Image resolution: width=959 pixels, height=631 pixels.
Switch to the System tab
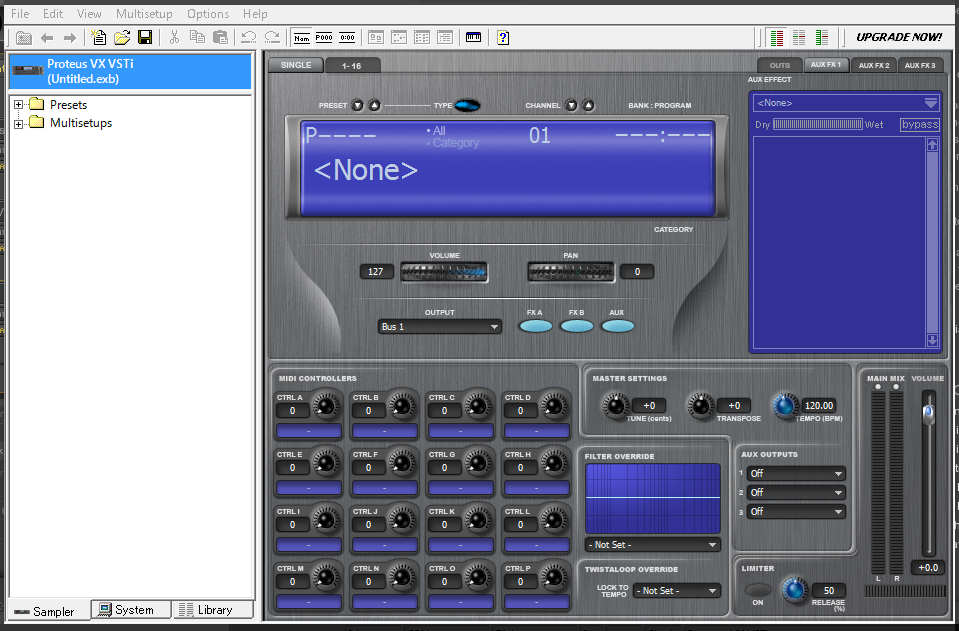click(x=131, y=610)
